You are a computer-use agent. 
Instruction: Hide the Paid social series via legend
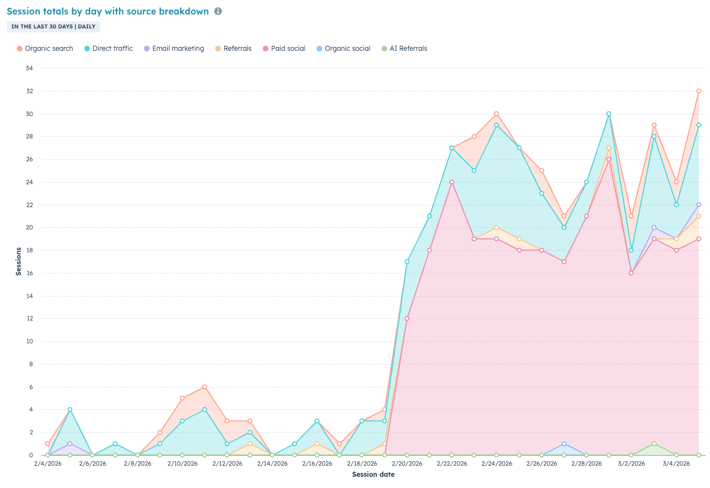tap(285, 48)
